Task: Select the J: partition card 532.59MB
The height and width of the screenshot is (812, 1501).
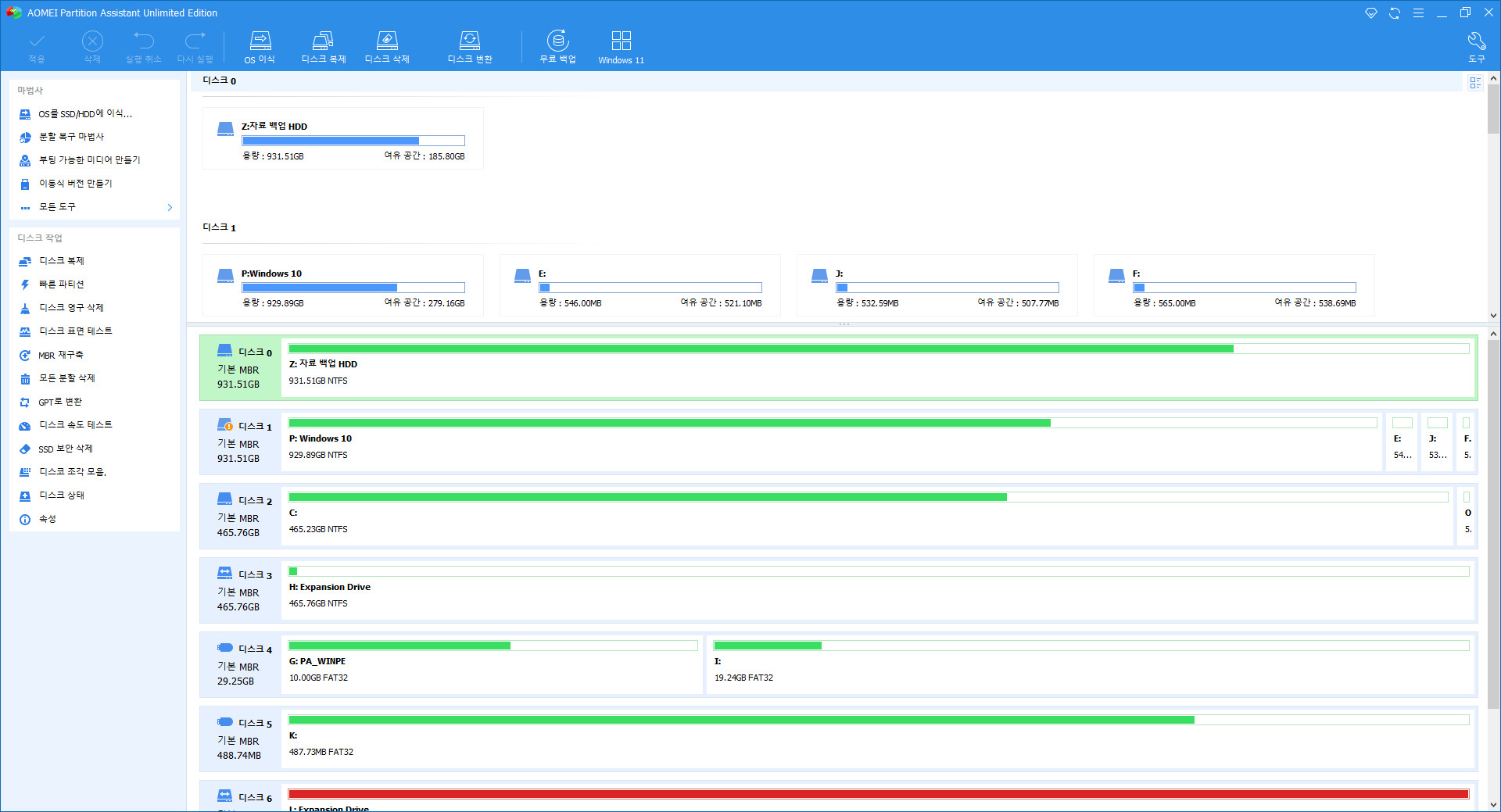Action: 937,285
